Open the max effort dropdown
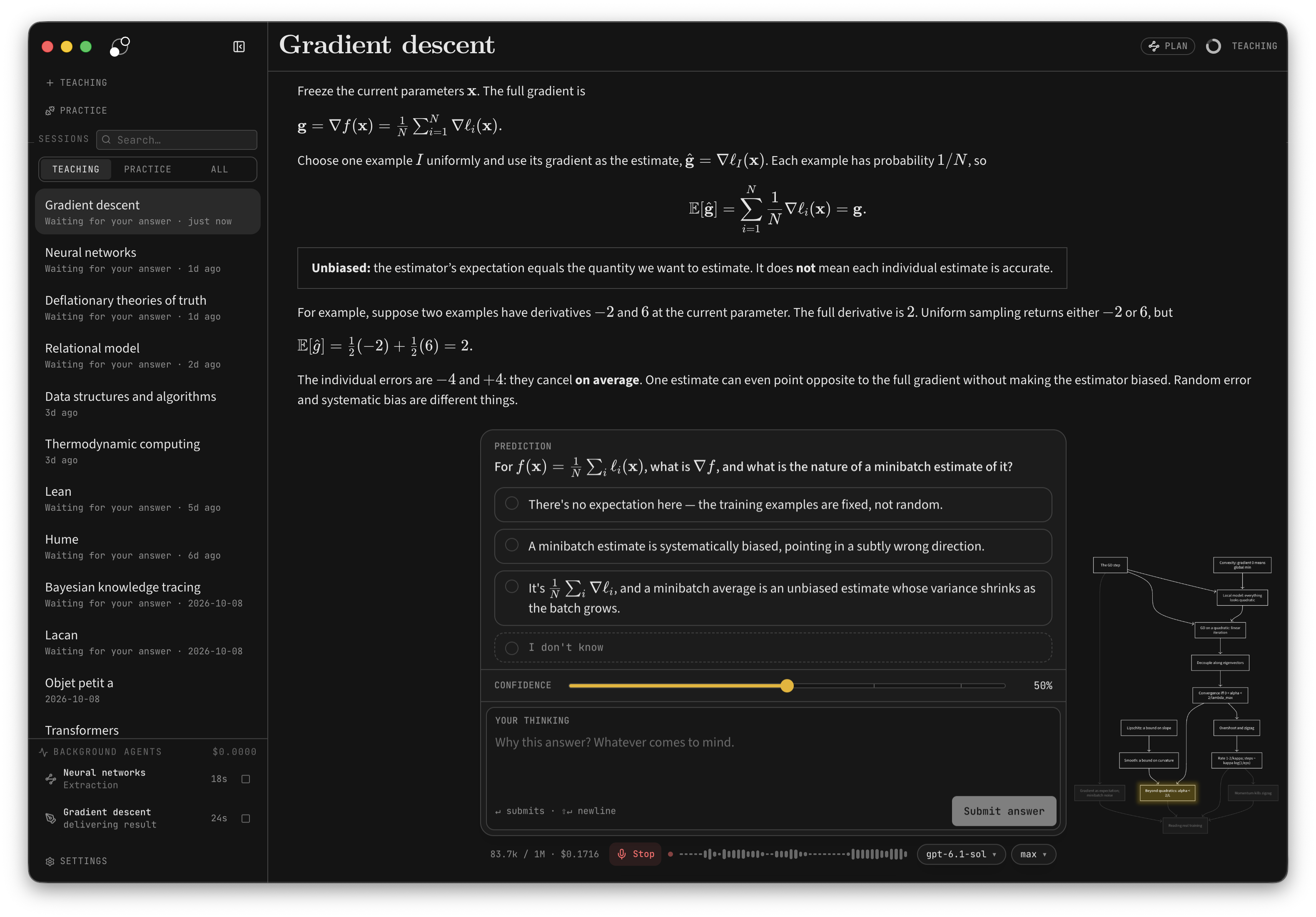 [x=1033, y=854]
